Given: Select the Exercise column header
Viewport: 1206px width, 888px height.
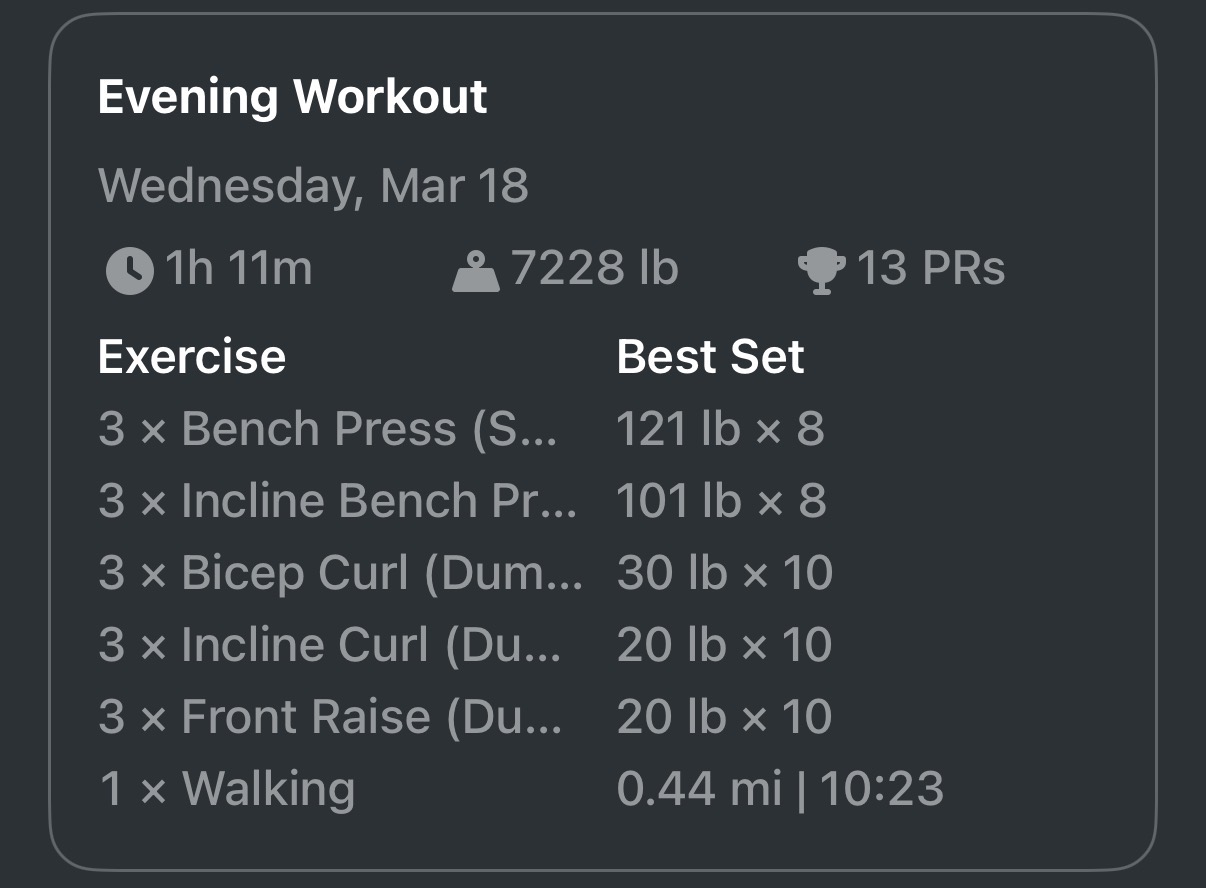Looking at the screenshot, I should [x=191, y=356].
